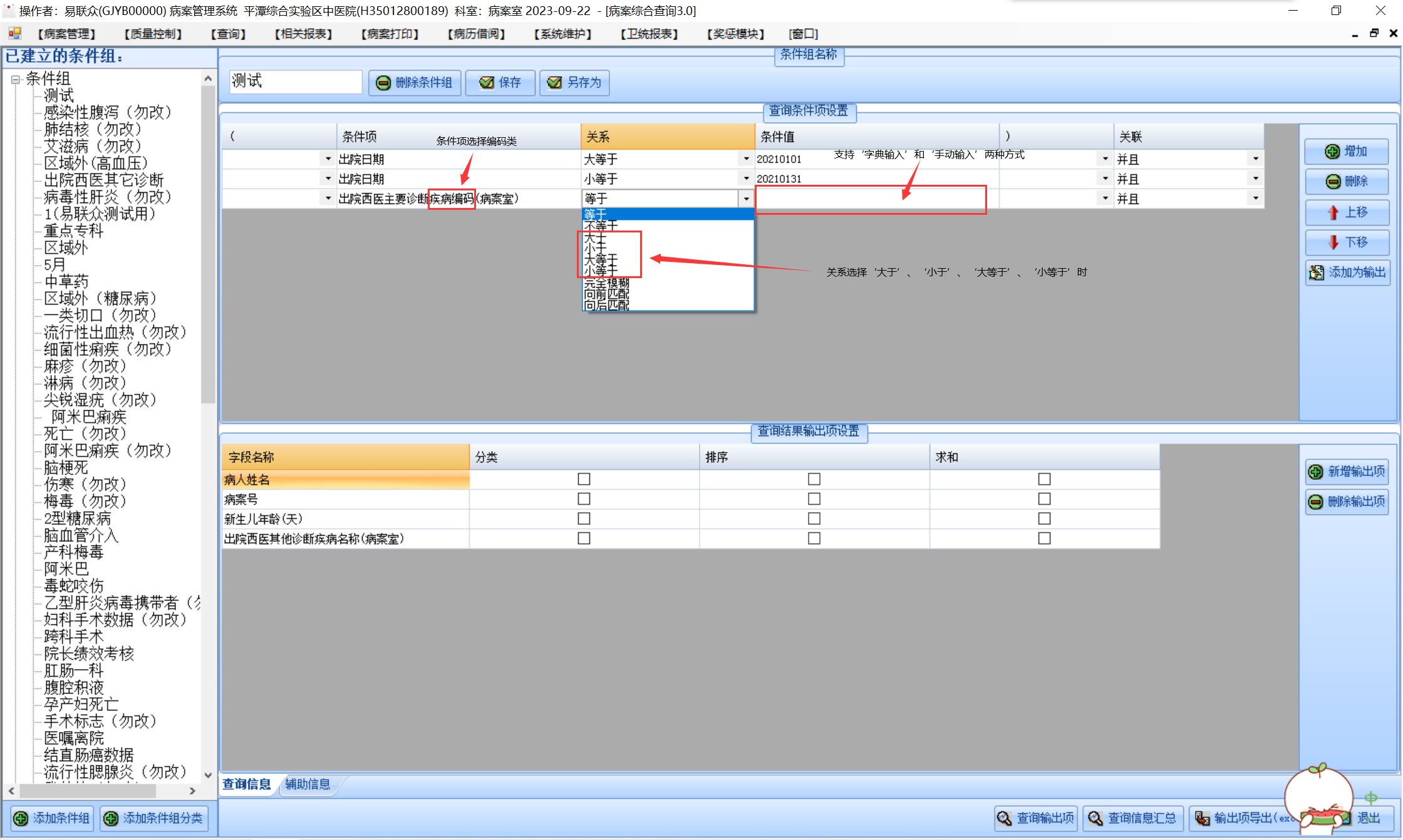Click the green plus 增加 icon button
1403x840 pixels.
pos(1332,152)
